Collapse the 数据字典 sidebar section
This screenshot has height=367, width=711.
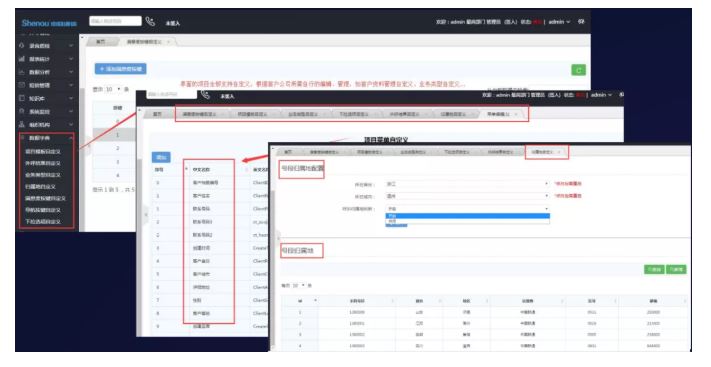(x=71, y=138)
